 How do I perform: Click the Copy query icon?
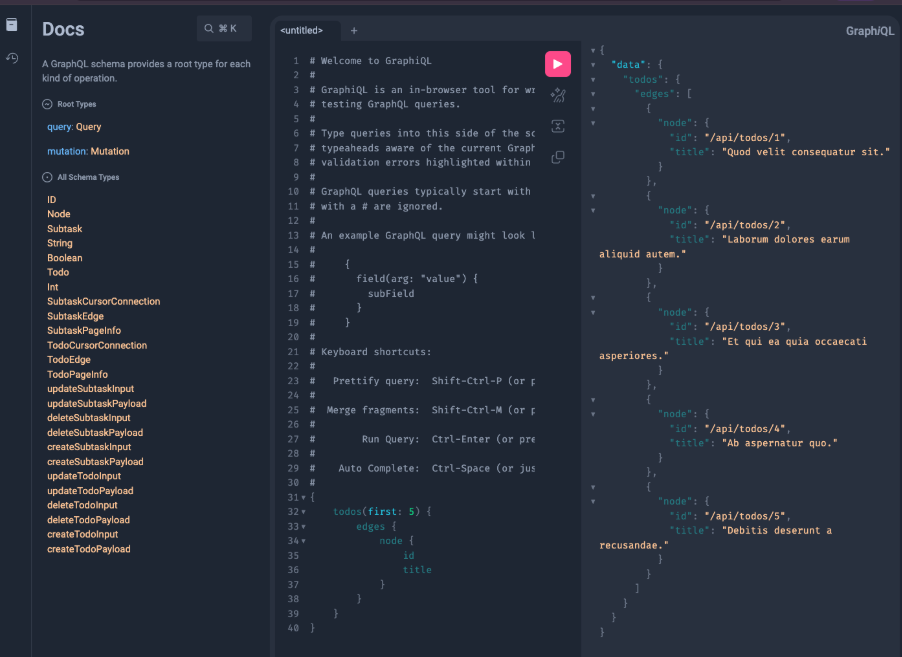(x=557, y=157)
